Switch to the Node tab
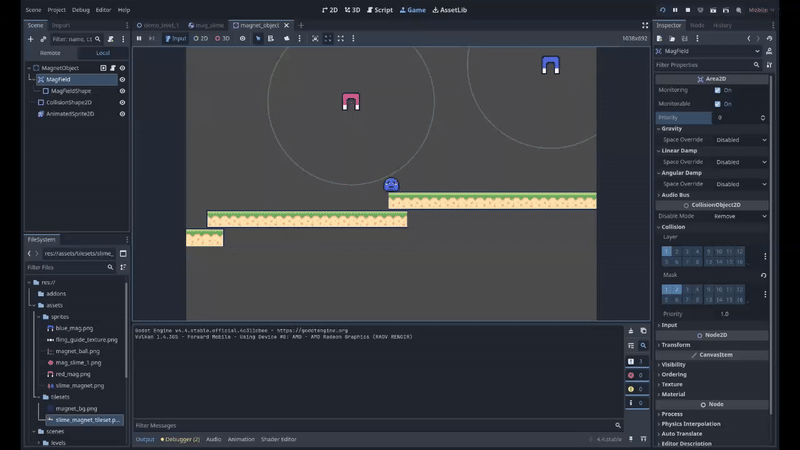The image size is (800, 450). (x=696, y=25)
